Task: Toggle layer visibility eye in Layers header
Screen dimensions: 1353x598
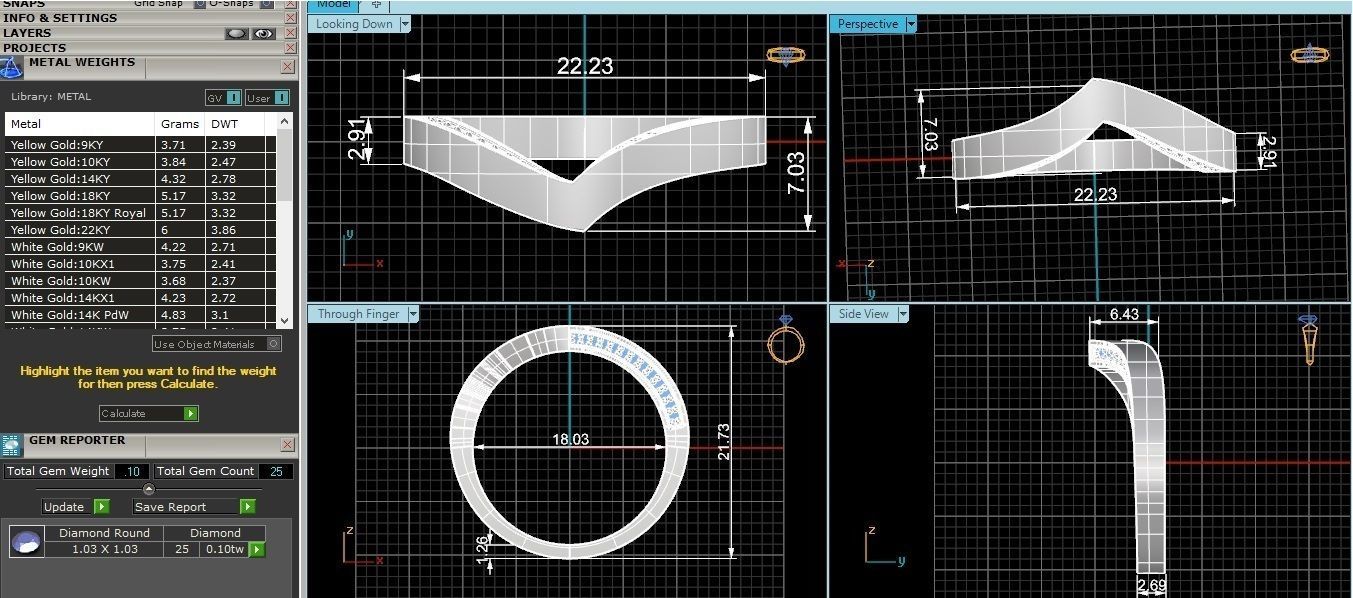Action: click(x=263, y=33)
